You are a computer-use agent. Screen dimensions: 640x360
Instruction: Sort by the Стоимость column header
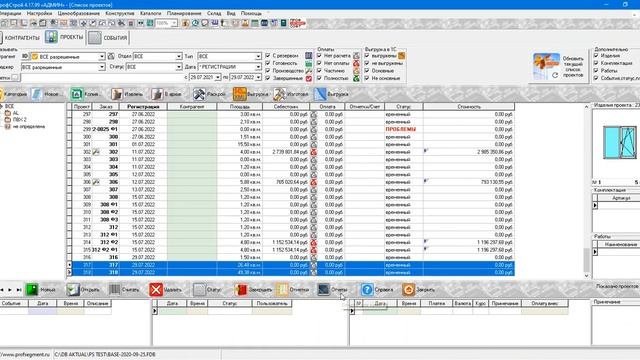(469, 107)
